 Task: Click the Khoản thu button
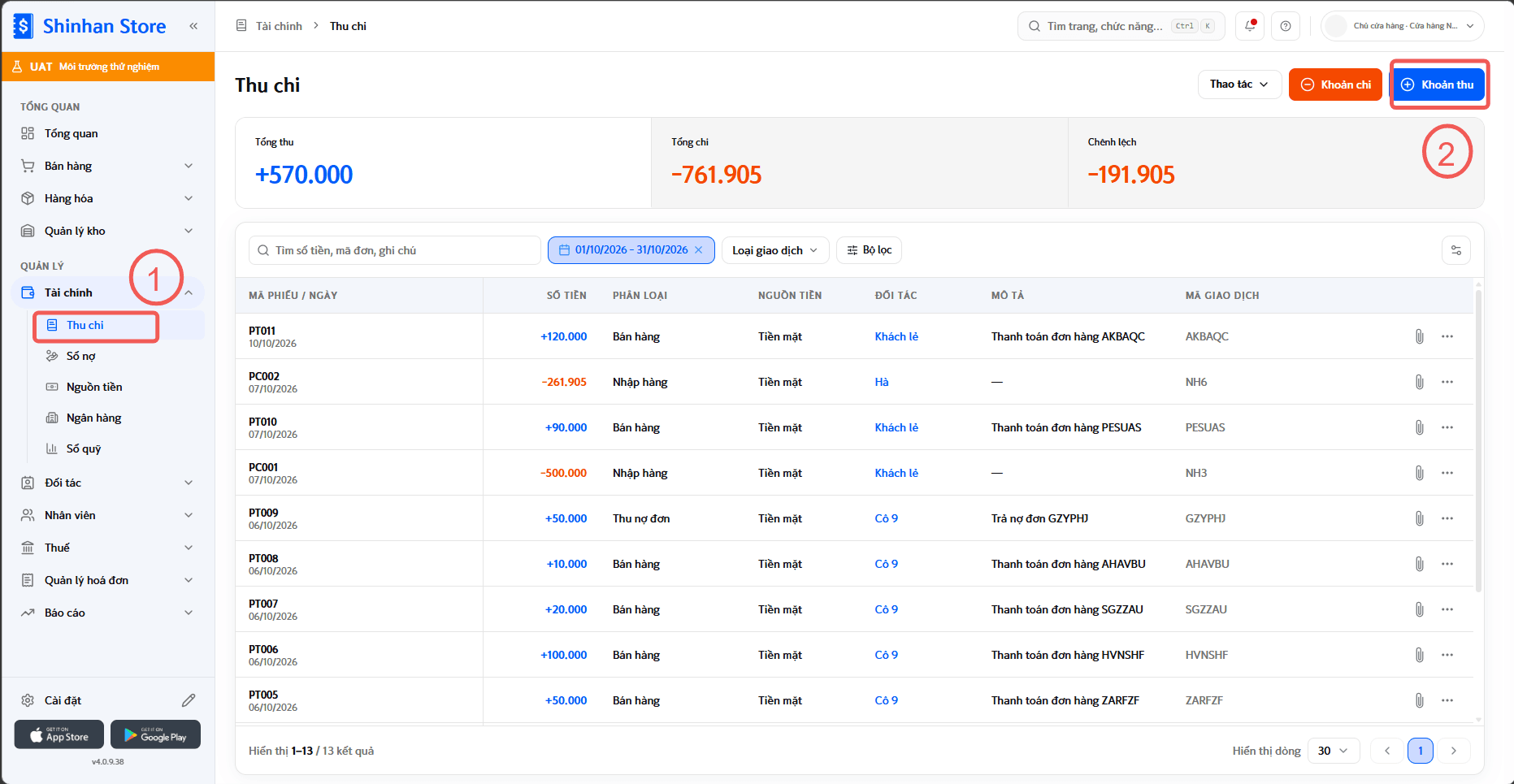1438,84
